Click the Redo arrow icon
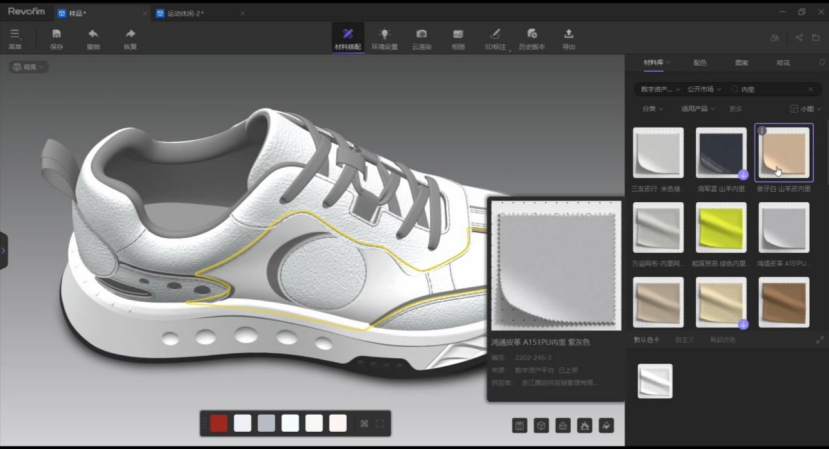The height and width of the screenshot is (450, 829). point(130,36)
